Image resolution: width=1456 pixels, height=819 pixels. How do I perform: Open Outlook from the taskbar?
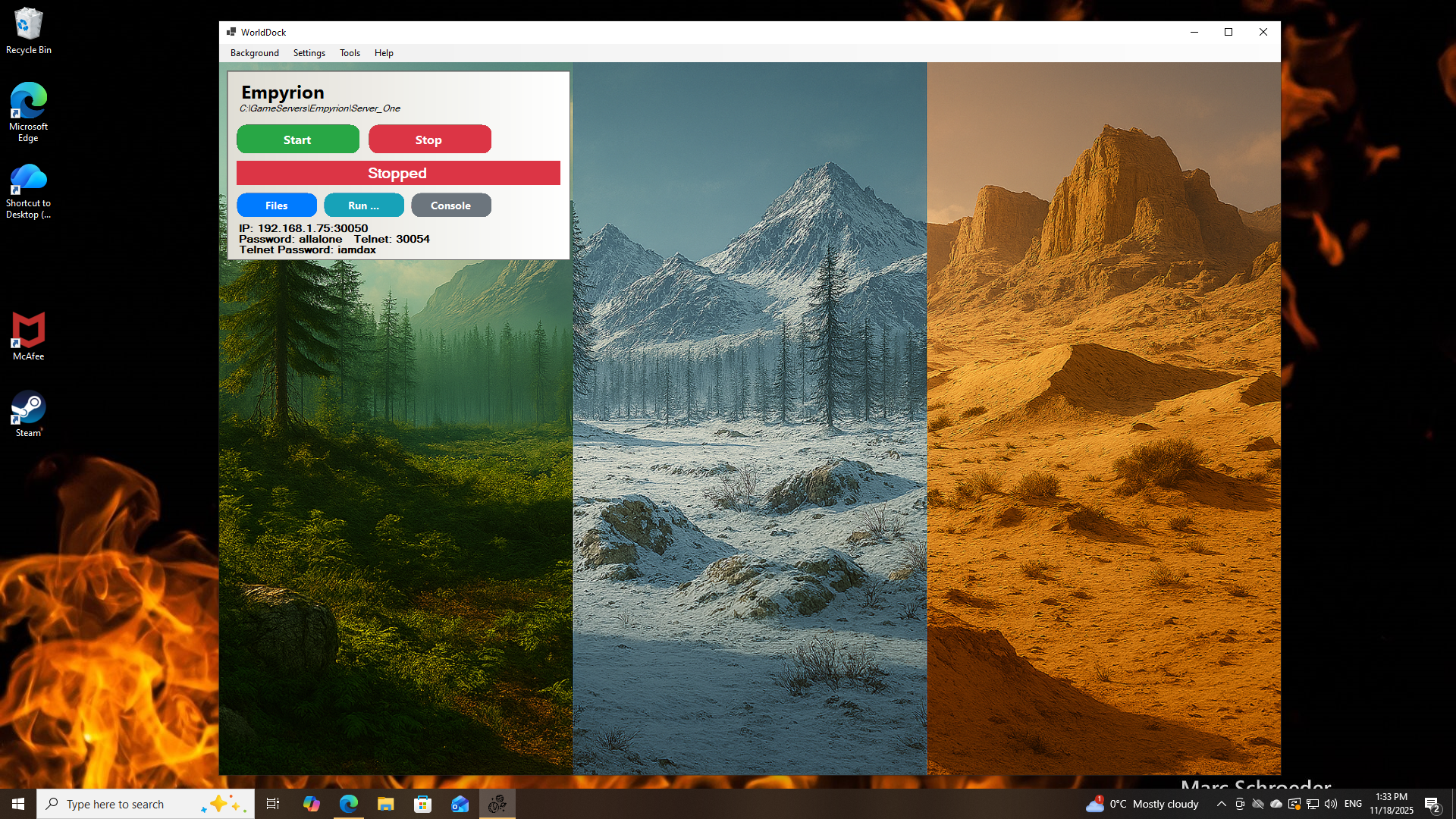[x=460, y=803]
